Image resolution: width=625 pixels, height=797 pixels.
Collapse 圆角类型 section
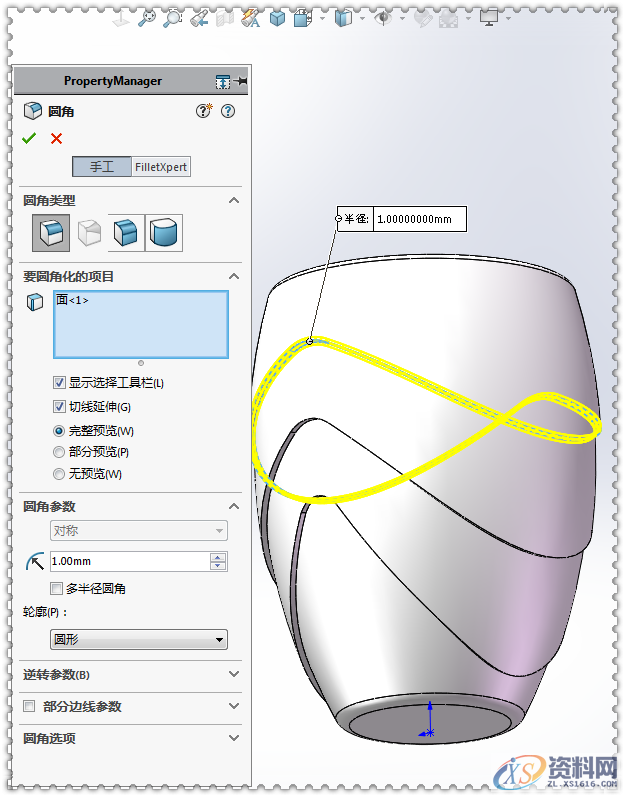(234, 200)
